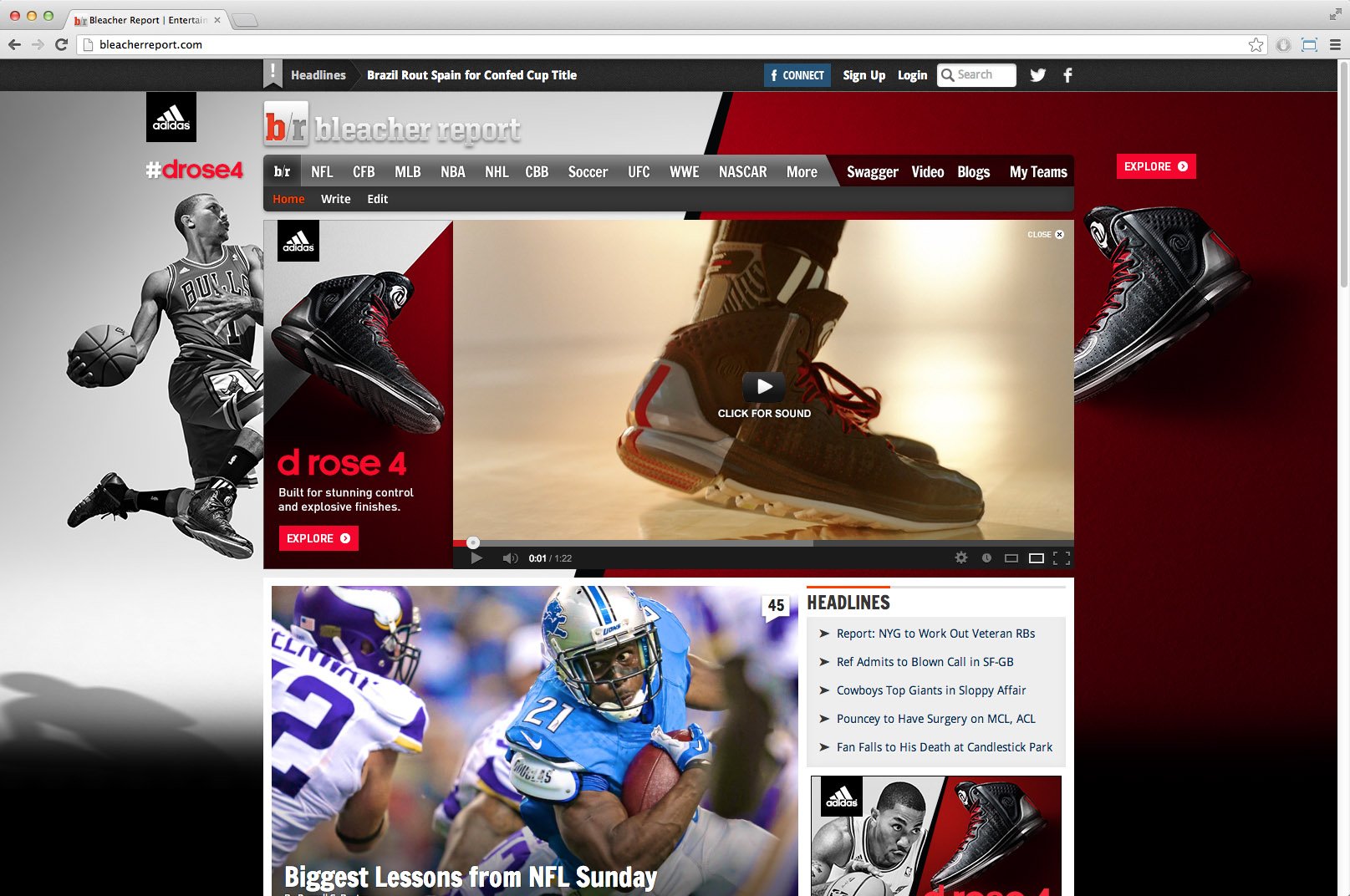Click the EXPLORE button under d rose 4
This screenshot has height=896, width=1350.
[318, 538]
